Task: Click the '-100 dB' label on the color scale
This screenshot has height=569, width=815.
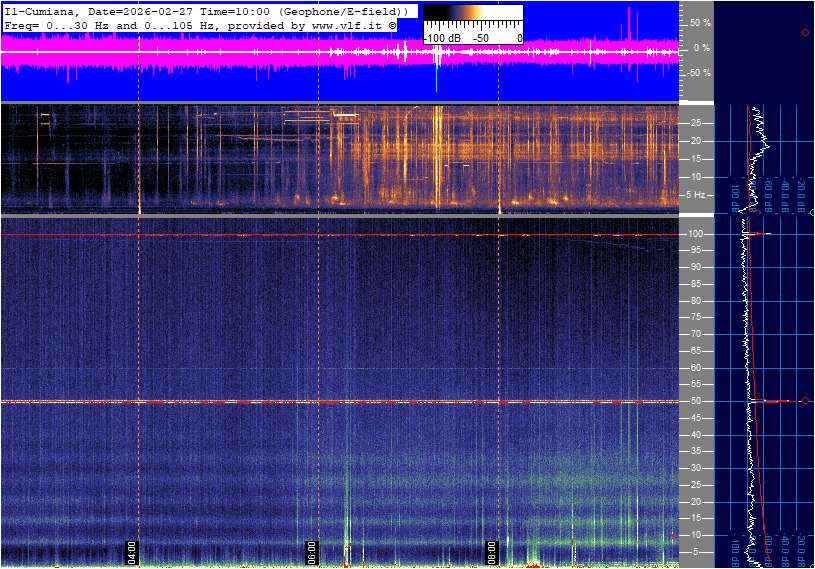Action: (442, 38)
